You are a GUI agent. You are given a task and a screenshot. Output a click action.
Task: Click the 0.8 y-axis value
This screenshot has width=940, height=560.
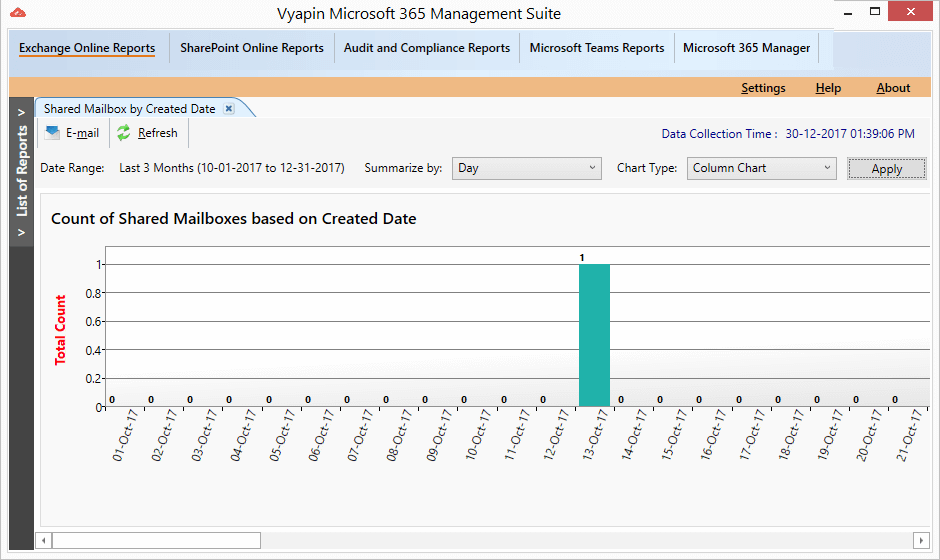click(x=94, y=293)
